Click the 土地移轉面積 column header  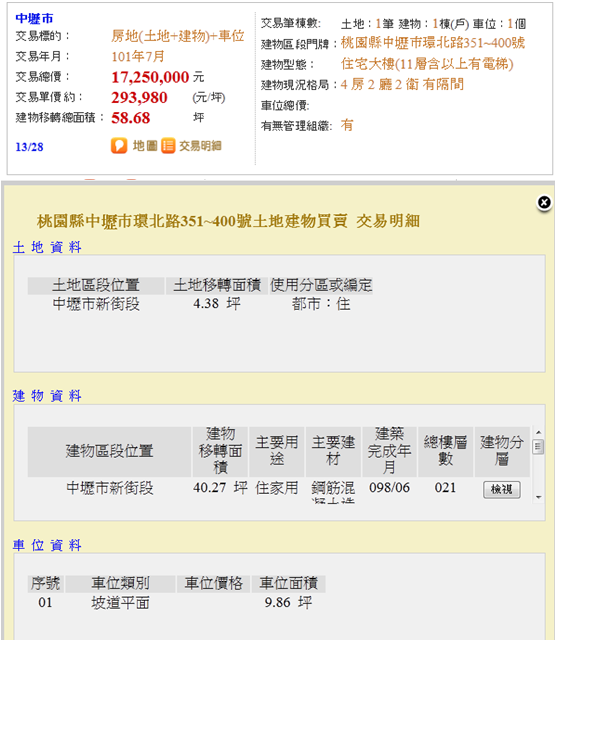tap(217, 285)
